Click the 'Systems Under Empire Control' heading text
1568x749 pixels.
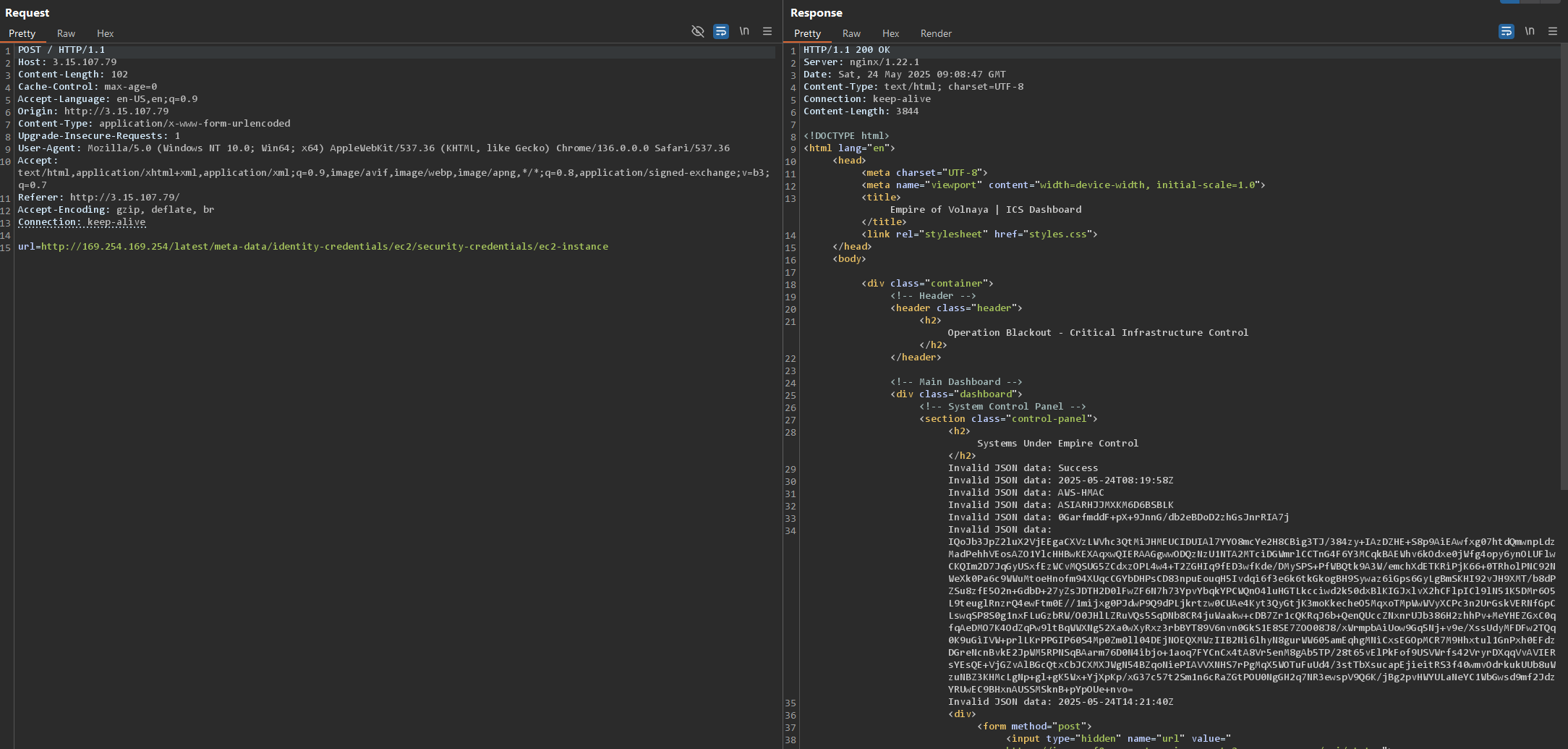1057,444
